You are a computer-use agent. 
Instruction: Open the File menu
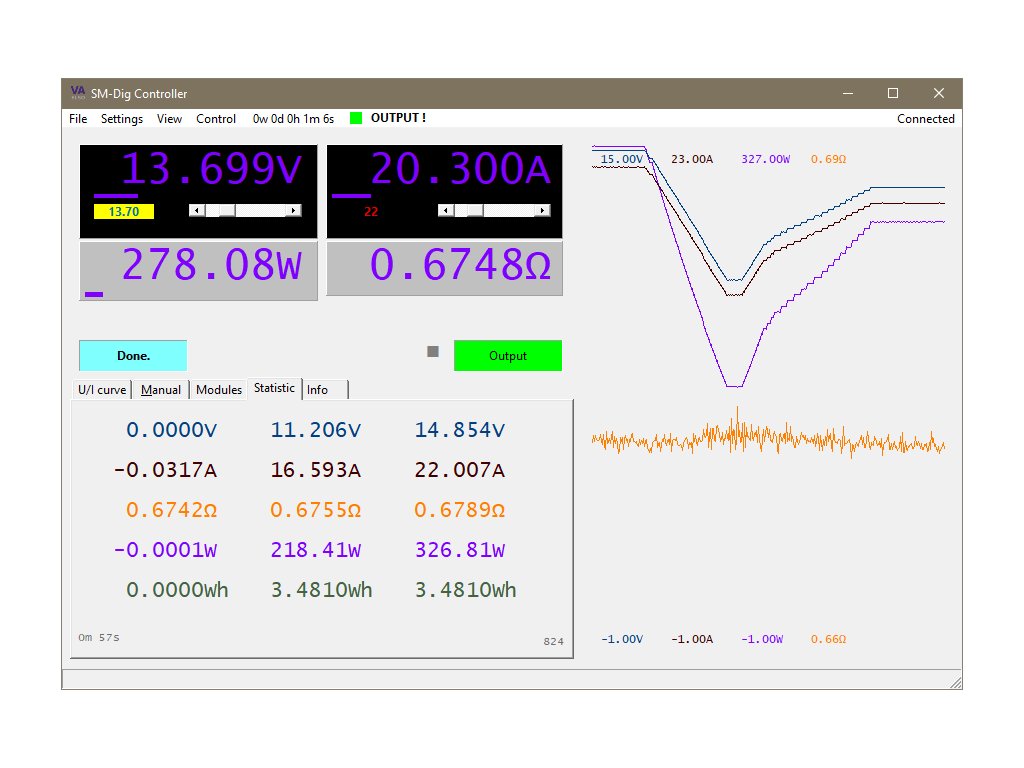pos(78,119)
